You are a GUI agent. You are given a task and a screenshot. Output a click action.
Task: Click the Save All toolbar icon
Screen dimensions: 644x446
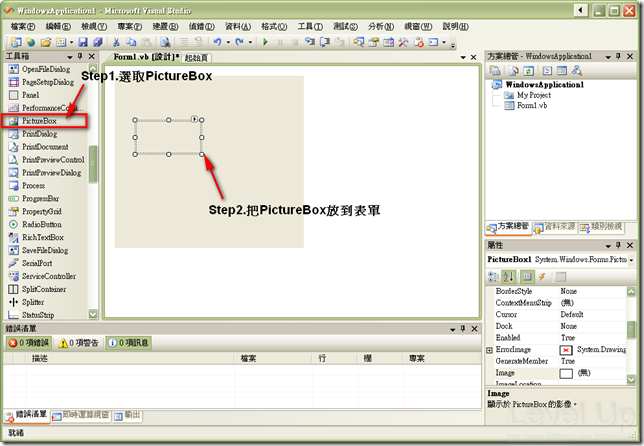point(98,42)
